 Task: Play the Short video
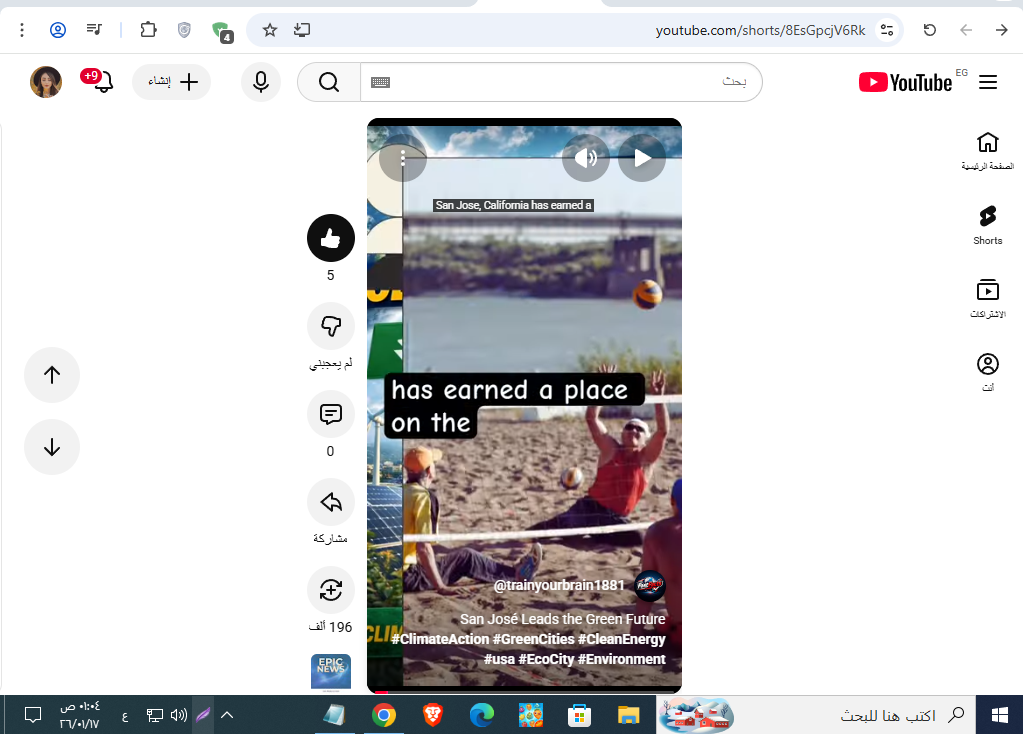coord(642,158)
